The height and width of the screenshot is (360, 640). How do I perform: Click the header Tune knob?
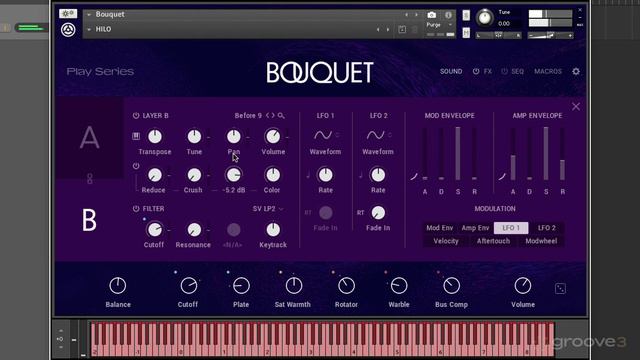[485, 18]
